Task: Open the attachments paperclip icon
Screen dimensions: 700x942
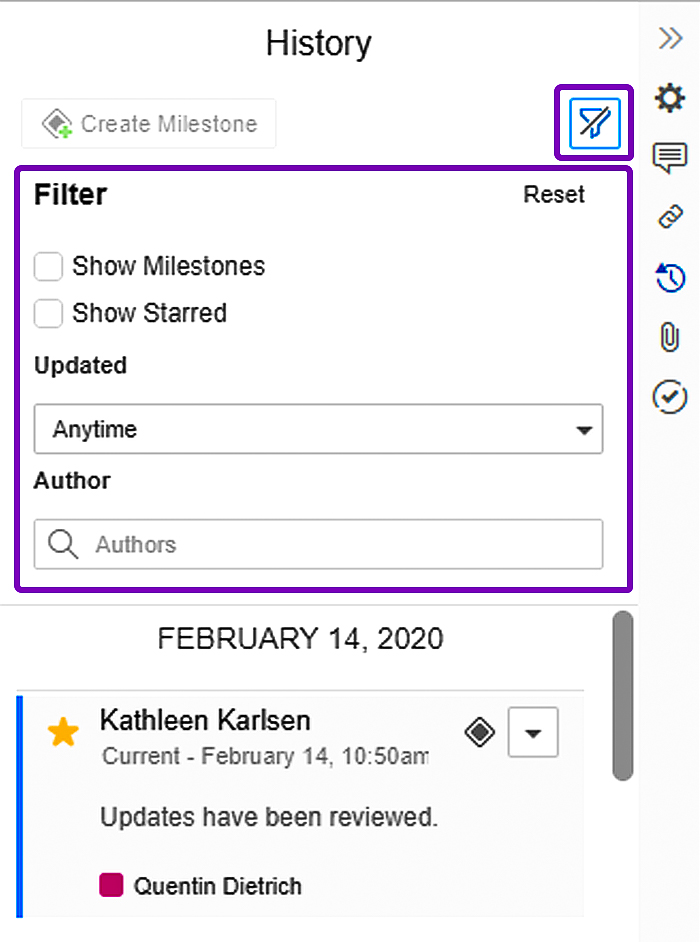Action: (x=669, y=337)
